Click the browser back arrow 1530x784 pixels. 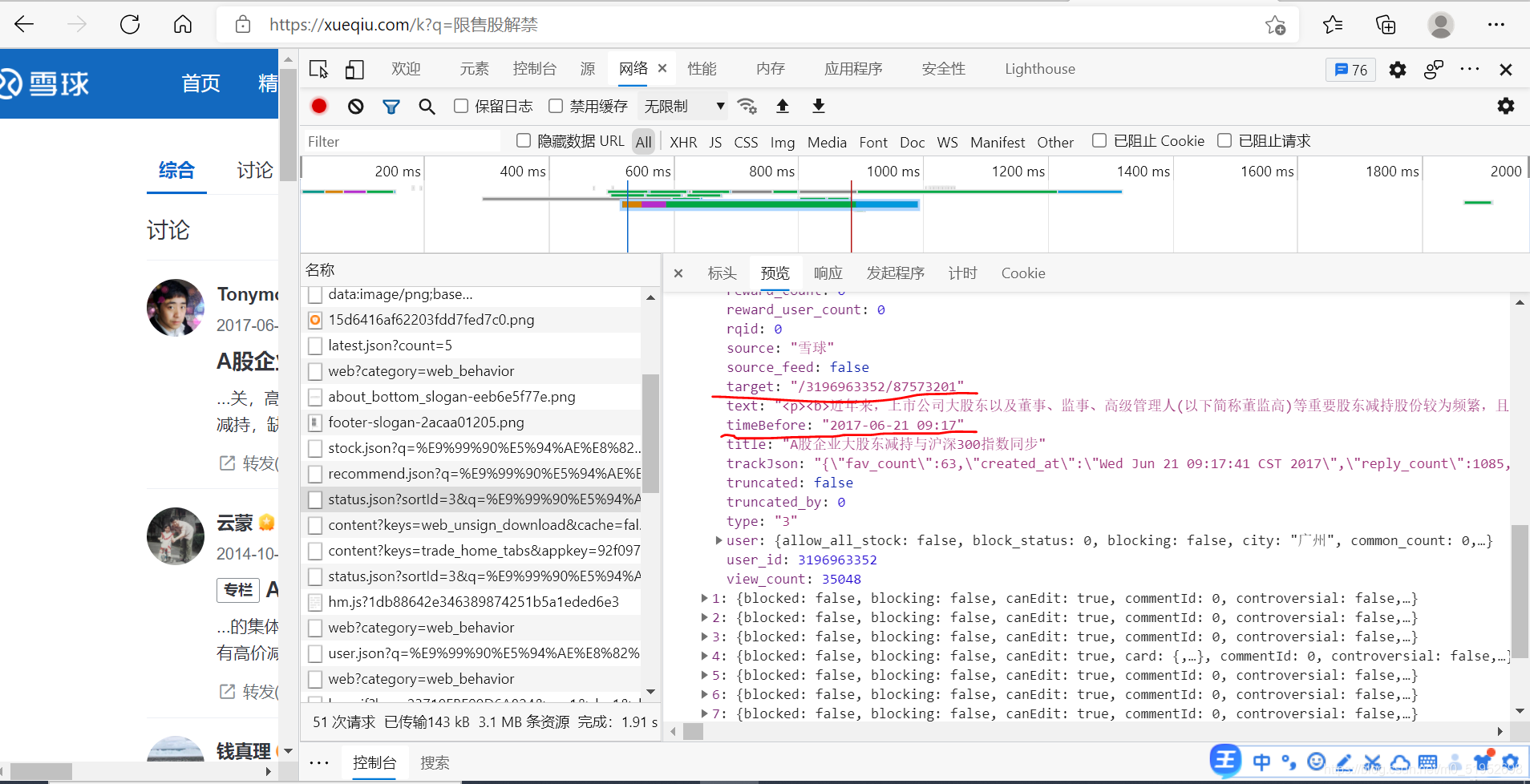point(24,25)
